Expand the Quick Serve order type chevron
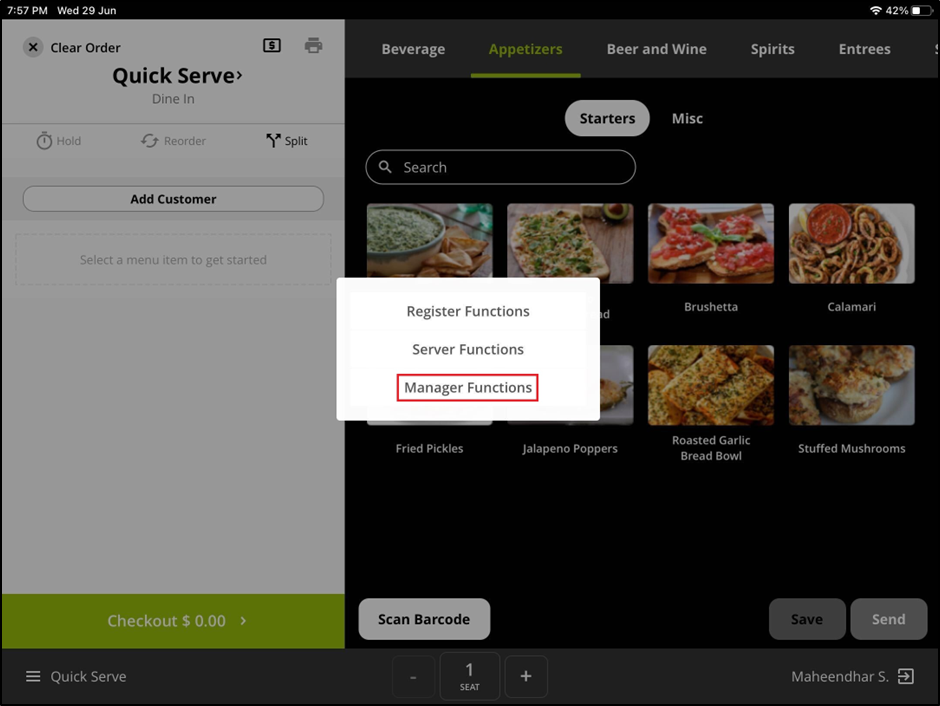 [238, 76]
